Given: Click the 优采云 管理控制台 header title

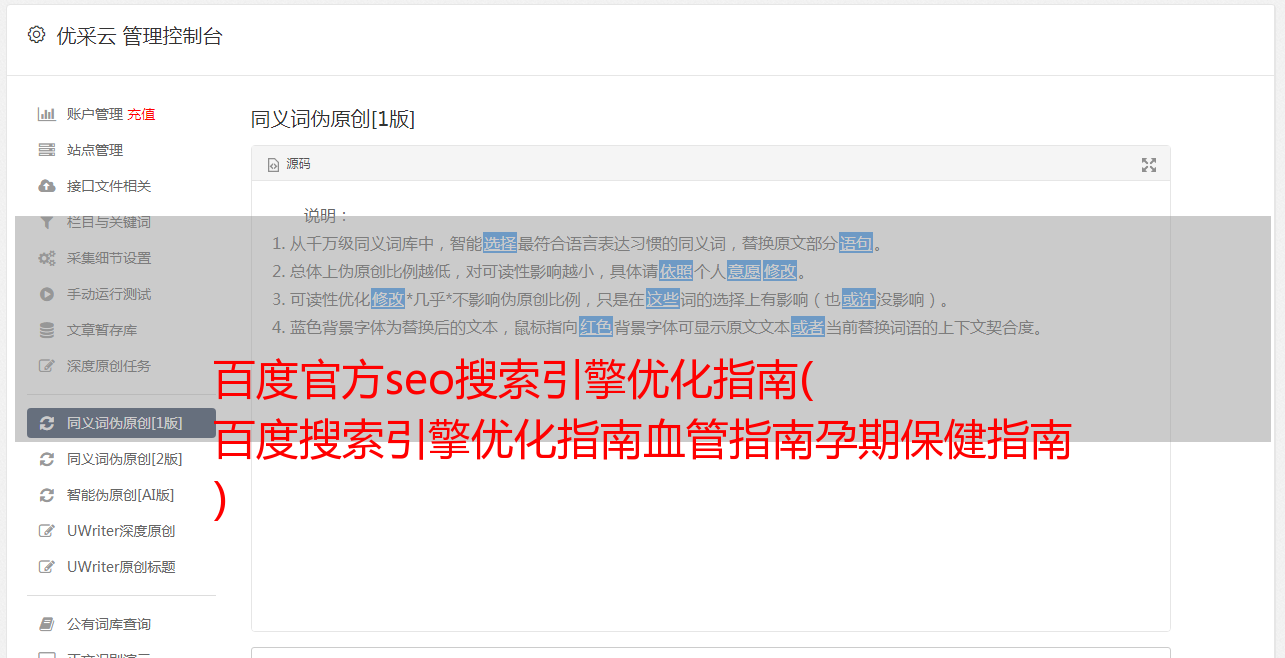Looking at the screenshot, I should click(139, 36).
